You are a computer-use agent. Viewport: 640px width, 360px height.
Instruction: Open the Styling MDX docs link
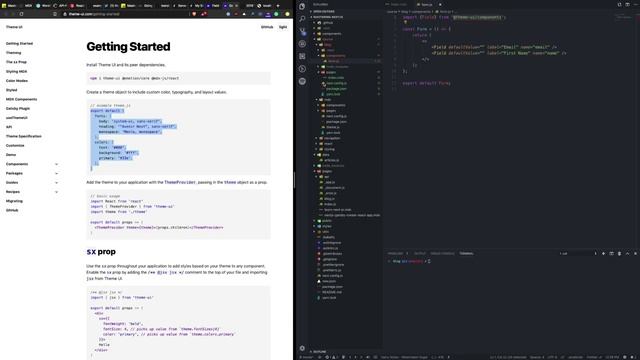pos(16,71)
